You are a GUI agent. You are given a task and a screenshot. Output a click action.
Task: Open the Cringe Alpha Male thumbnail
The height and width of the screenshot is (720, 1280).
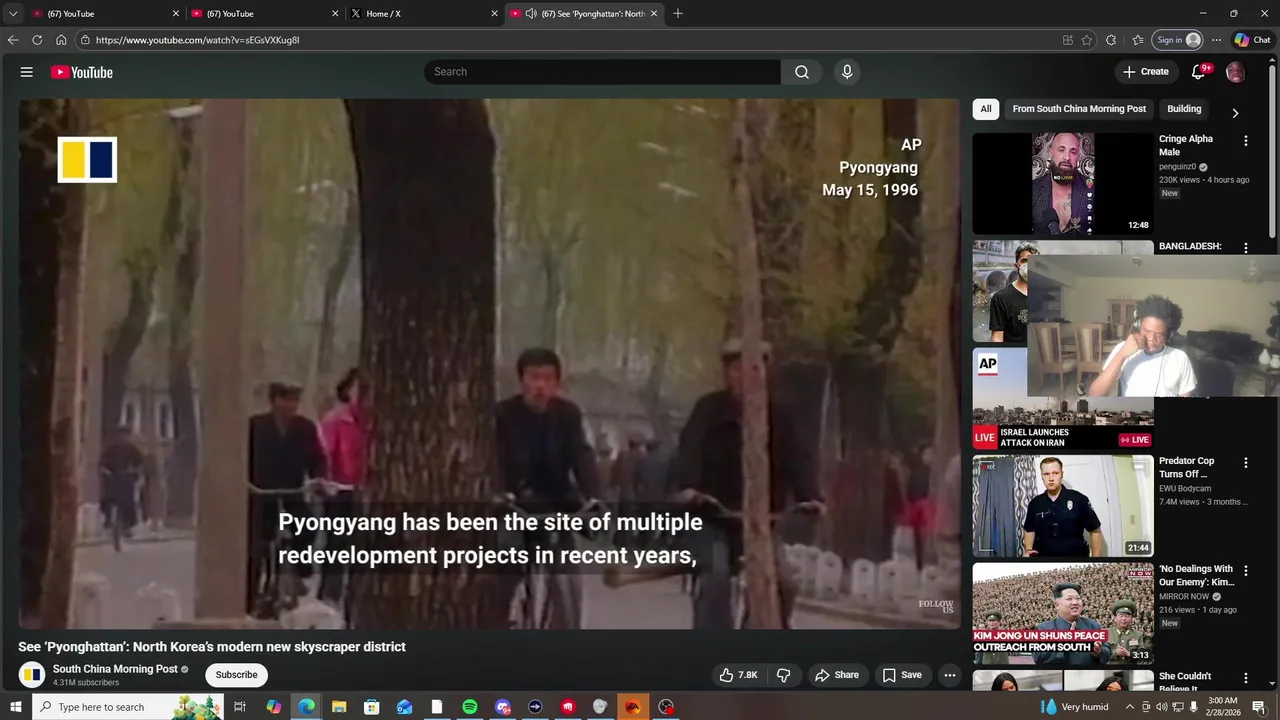tap(1063, 184)
